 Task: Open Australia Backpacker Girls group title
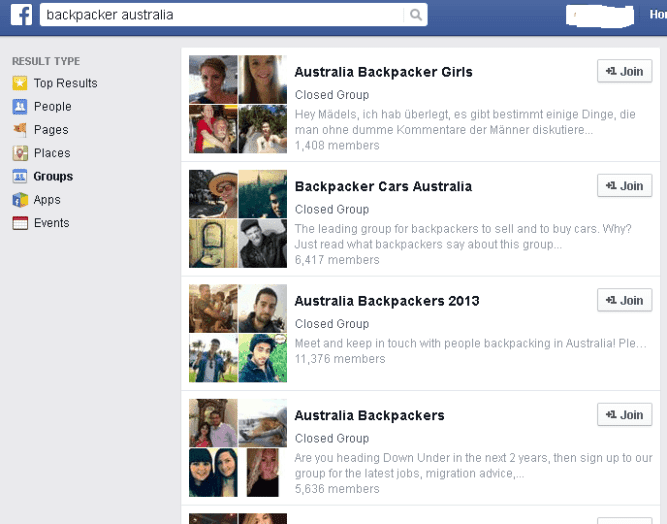(383, 72)
